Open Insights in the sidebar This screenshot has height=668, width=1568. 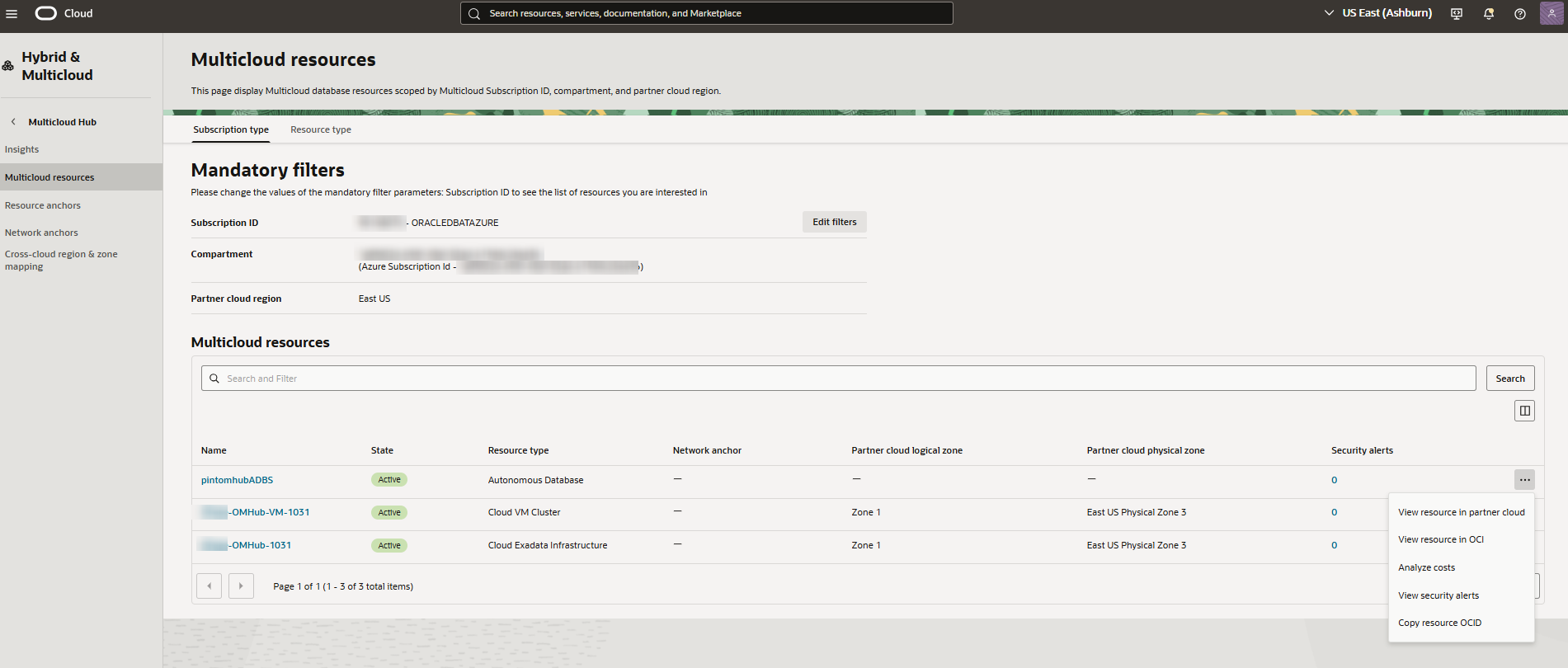point(22,149)
